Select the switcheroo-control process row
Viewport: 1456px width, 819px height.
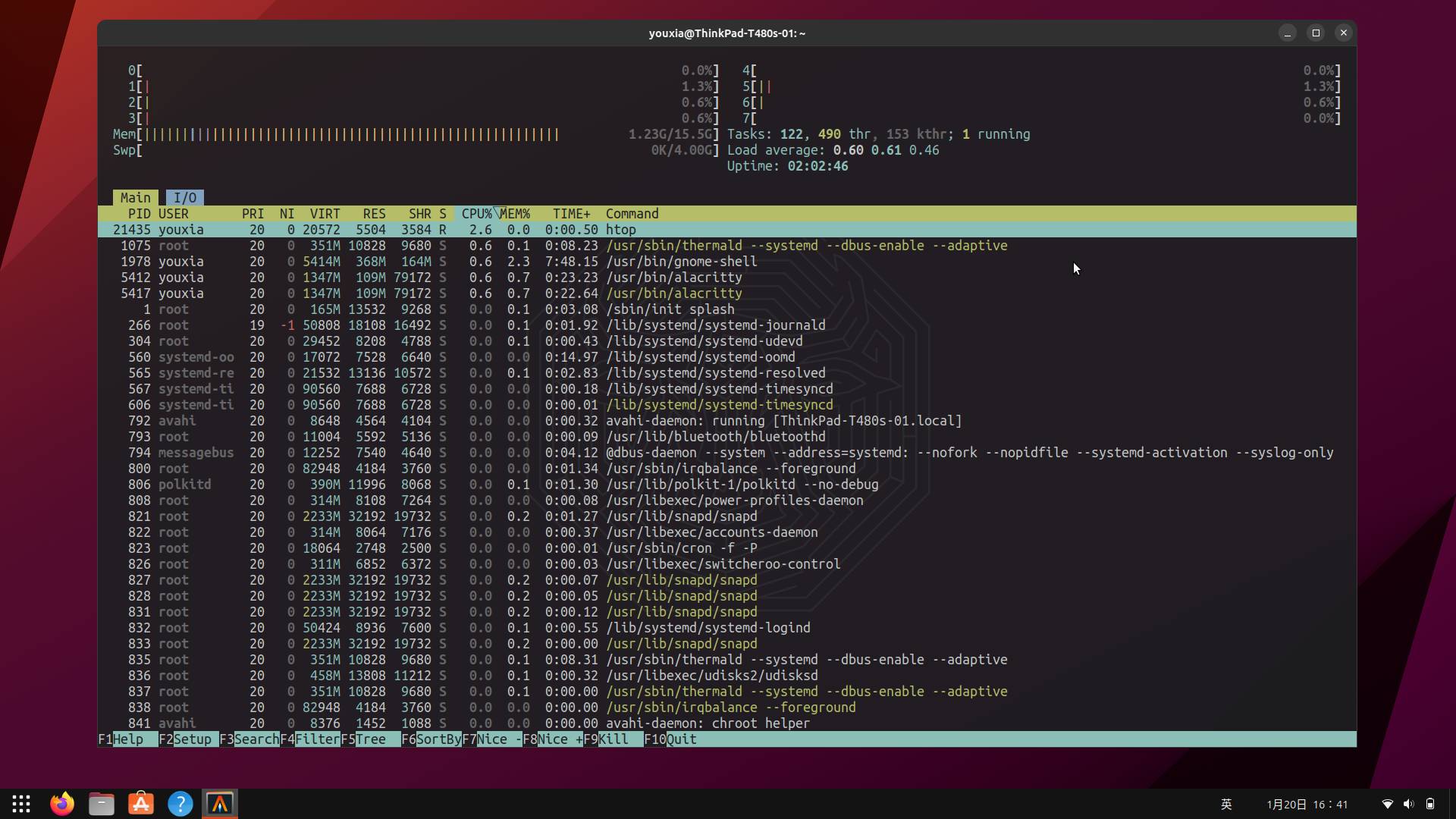(727, 564)
